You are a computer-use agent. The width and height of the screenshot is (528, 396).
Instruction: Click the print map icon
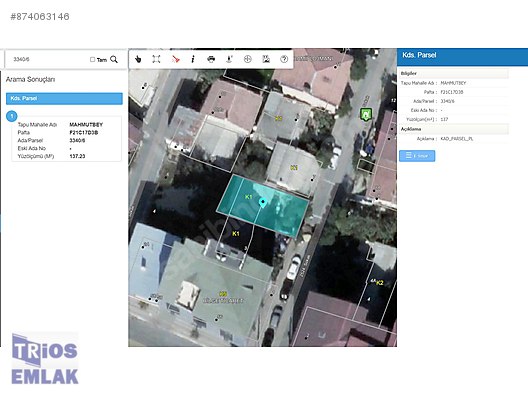(x=211, y=59)
